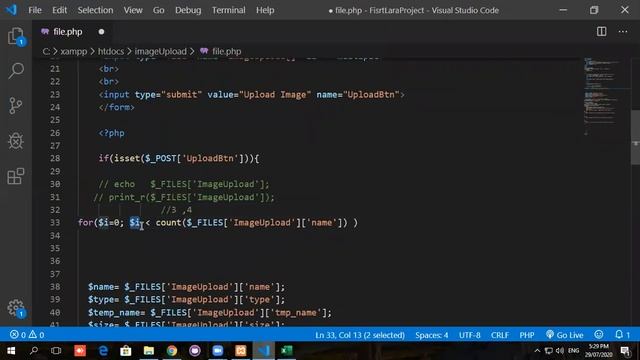Change encoding via UTF-8
Viewport: 640px width, 360px height.
click(469, 335)
